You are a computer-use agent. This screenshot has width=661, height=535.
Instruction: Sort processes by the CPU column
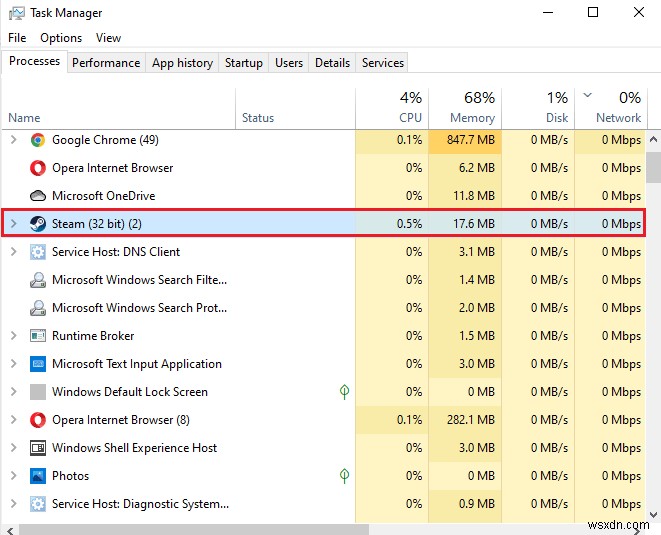[397, 108]
